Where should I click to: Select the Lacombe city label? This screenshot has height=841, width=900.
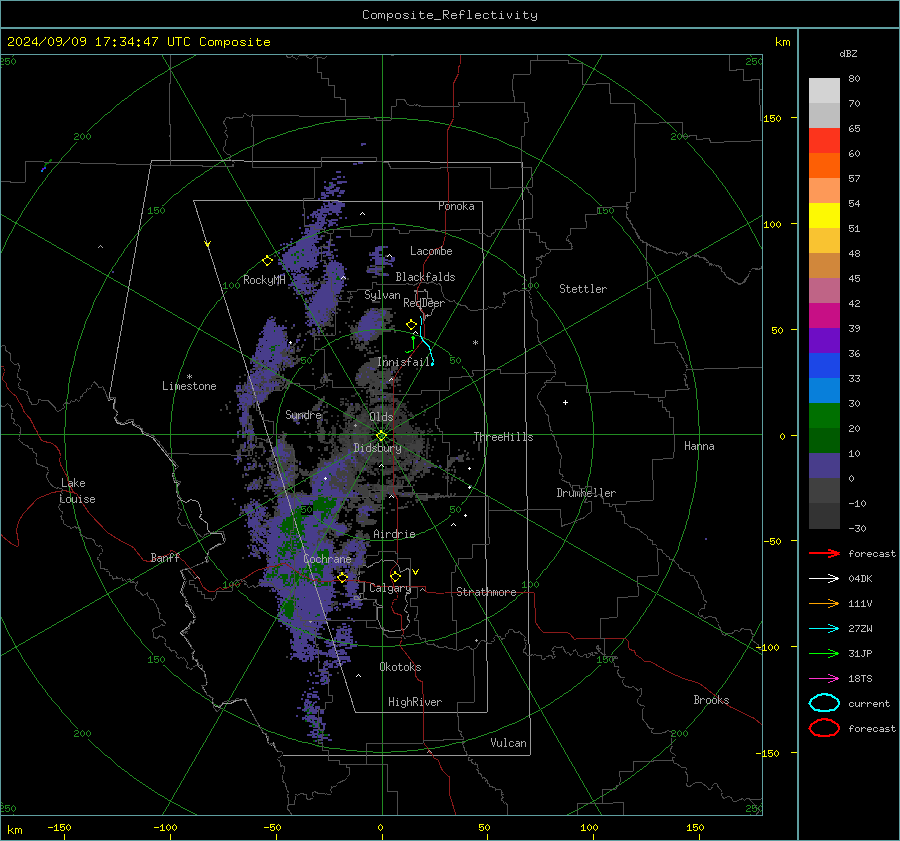(x=431, y=251)
